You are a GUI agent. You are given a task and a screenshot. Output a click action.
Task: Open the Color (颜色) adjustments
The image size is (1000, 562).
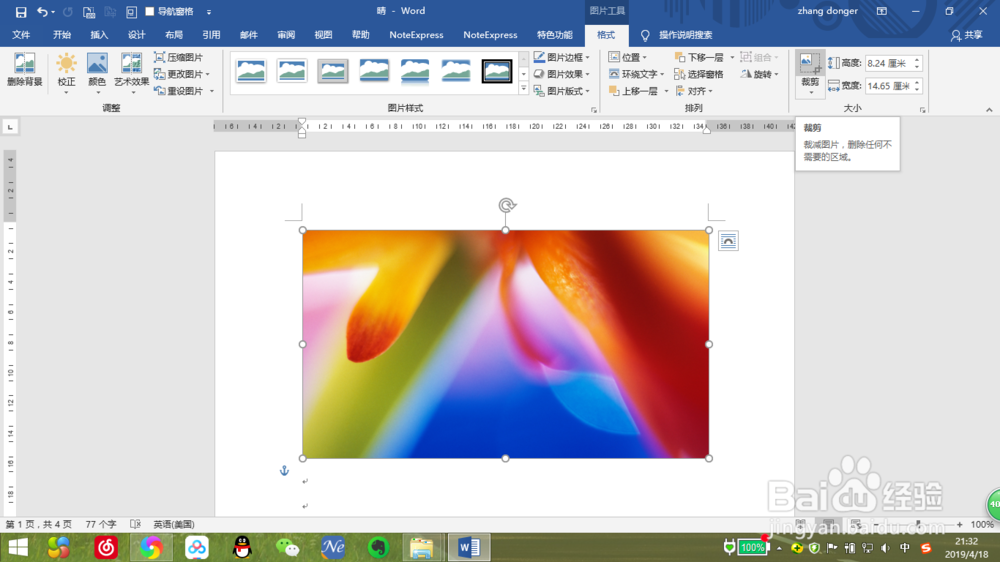pos(97,71)
